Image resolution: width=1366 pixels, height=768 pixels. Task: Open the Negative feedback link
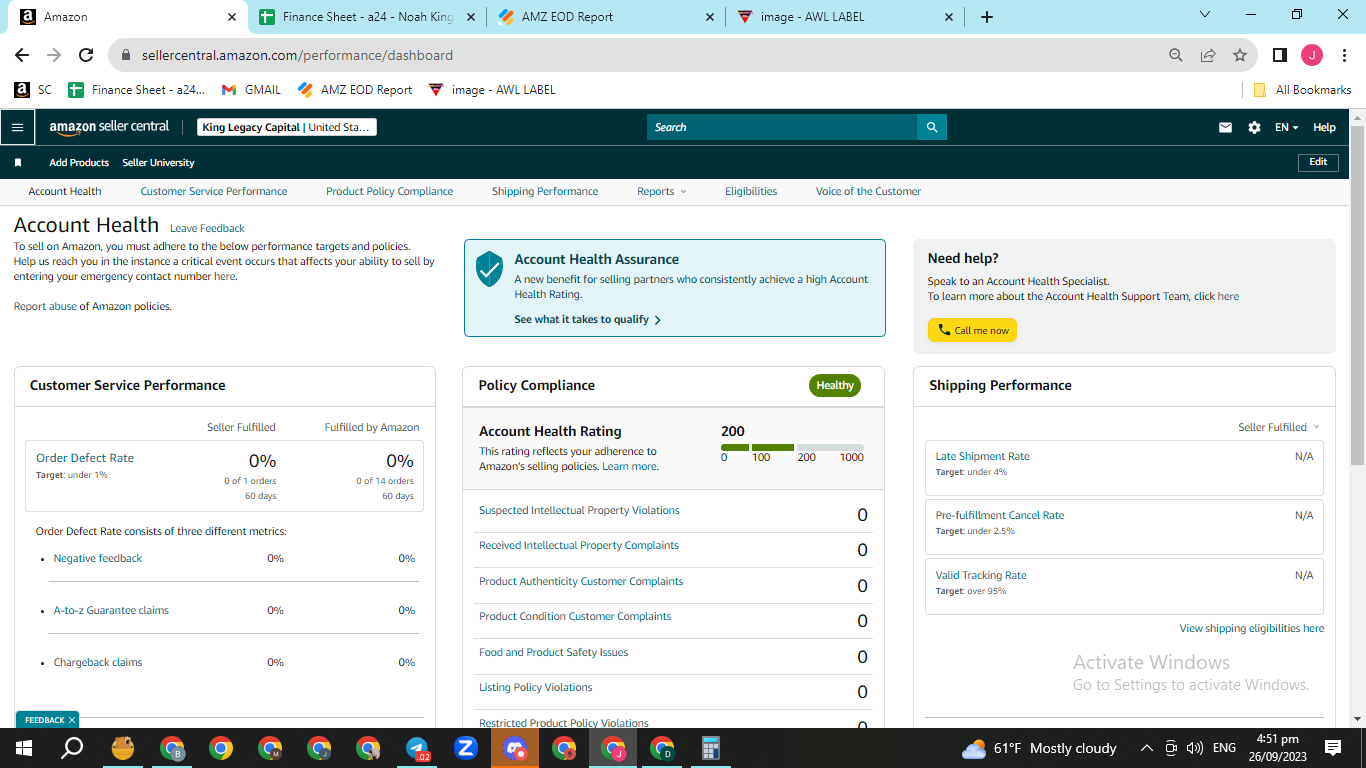(x=98, y=558)
